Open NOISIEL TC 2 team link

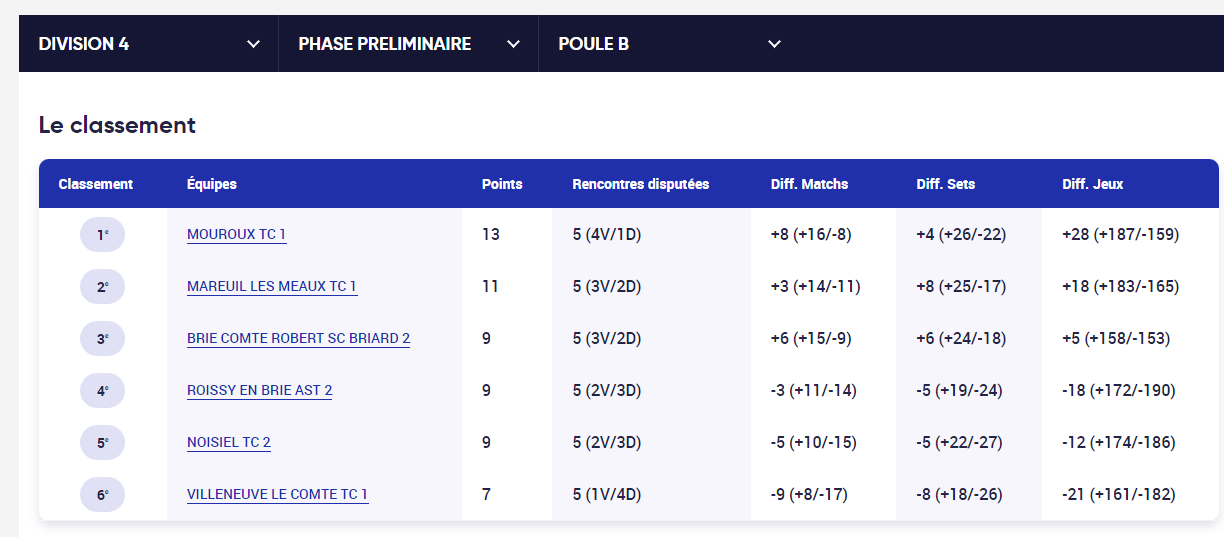coord(229,443)
